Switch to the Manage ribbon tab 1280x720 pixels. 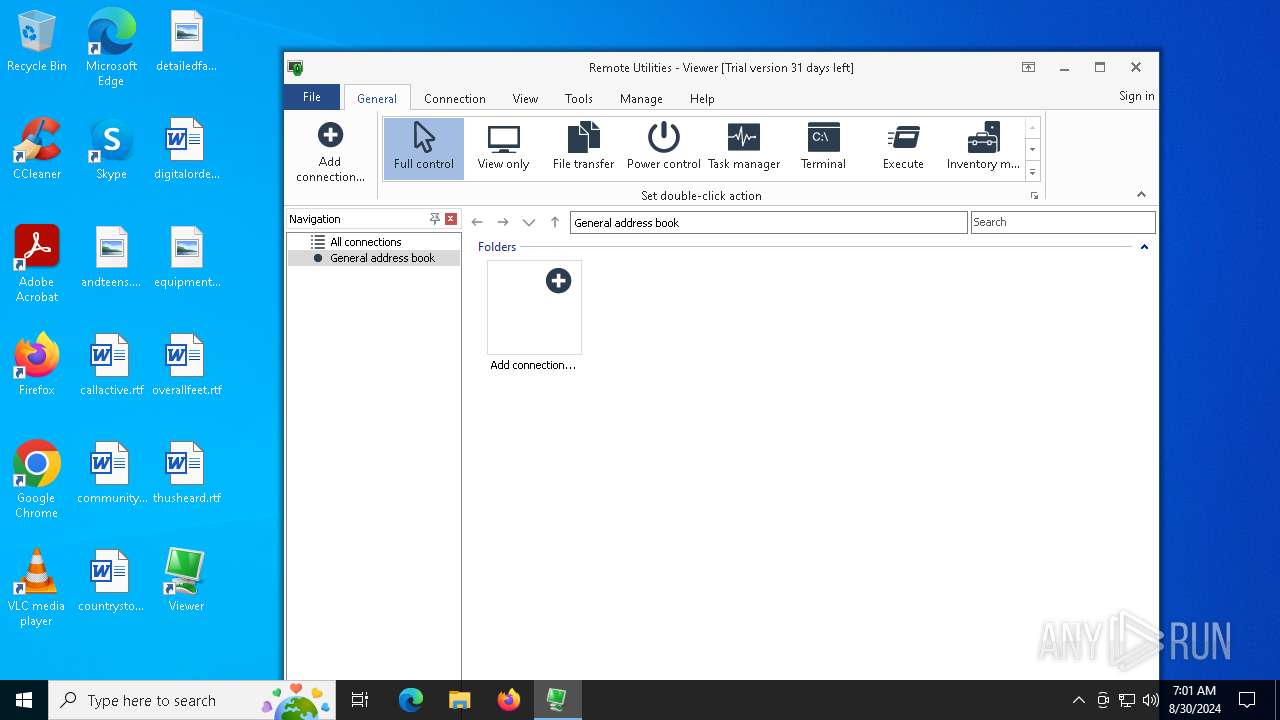tap(641, 98)
